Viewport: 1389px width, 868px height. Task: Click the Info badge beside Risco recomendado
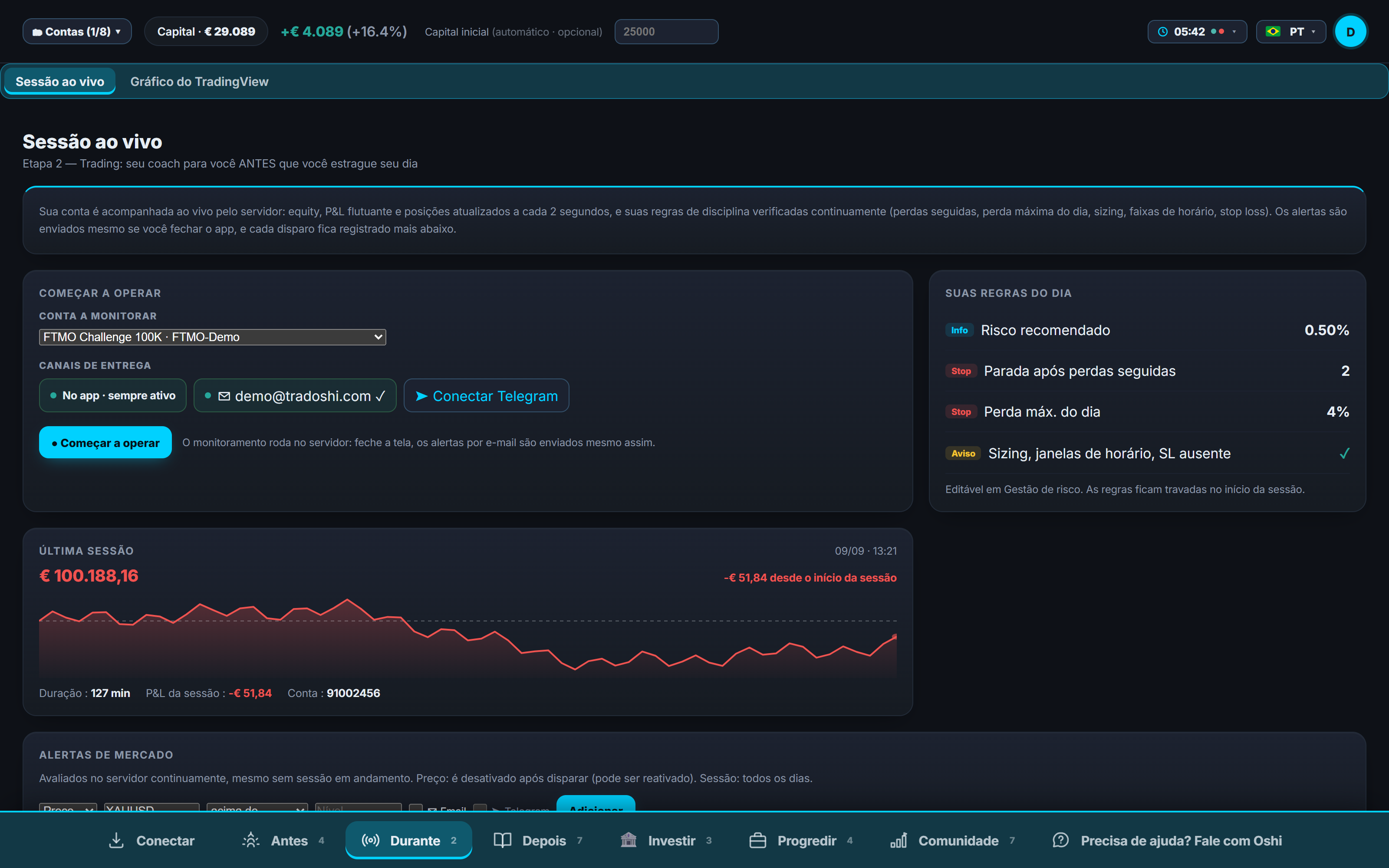tap(959, 330)
